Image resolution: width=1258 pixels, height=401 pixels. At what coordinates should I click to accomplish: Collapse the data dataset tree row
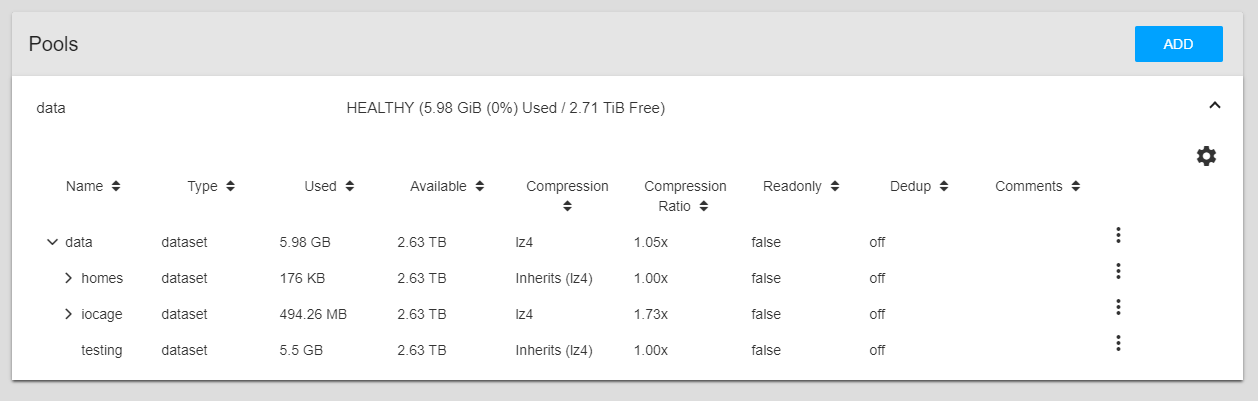pyautogui.click(x=53, y=242)
